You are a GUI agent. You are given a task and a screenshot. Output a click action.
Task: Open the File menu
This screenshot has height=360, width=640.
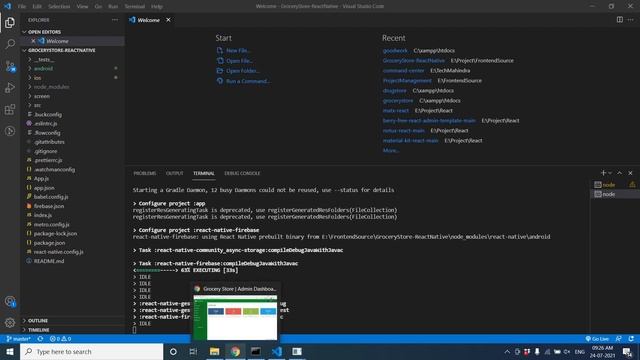coord(22,6)
